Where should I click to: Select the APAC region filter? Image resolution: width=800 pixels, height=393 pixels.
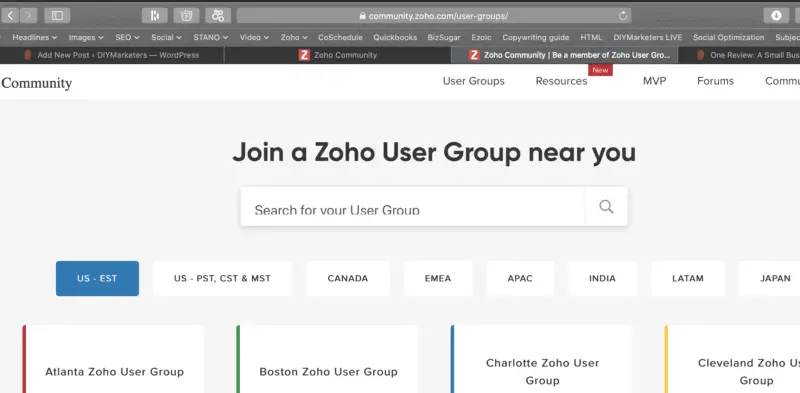click(x=520, y=279)
